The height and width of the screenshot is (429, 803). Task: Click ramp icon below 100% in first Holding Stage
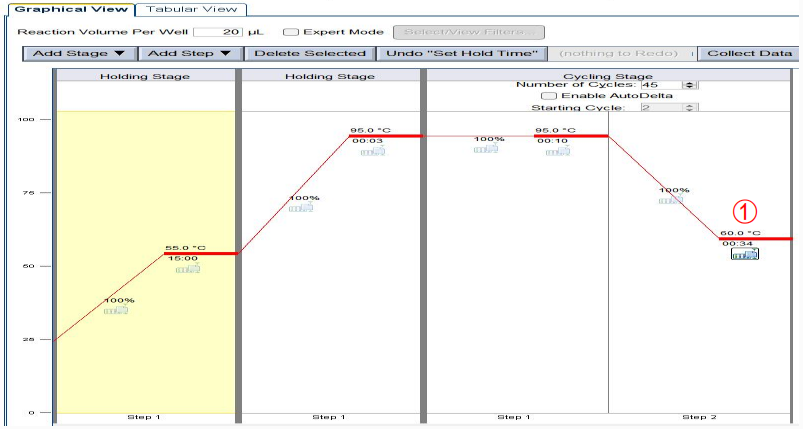118,311
